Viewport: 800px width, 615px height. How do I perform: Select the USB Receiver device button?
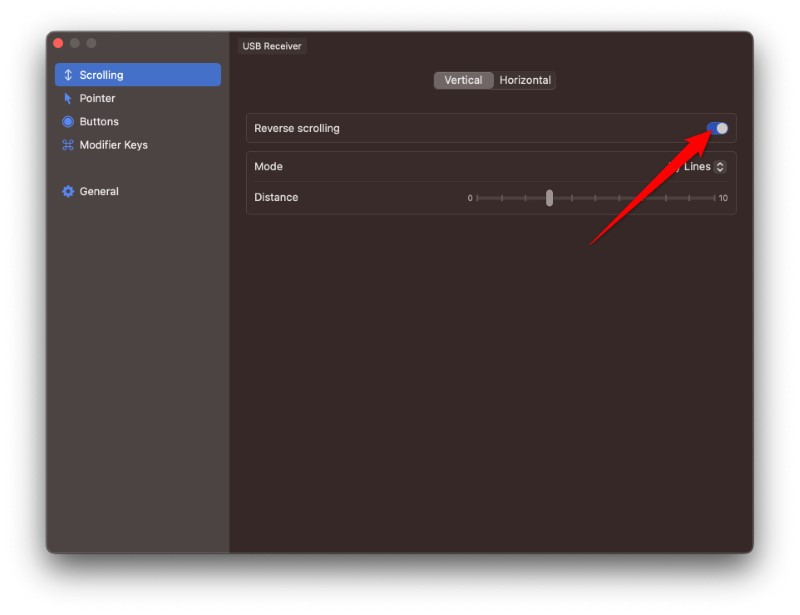[272, 46]
